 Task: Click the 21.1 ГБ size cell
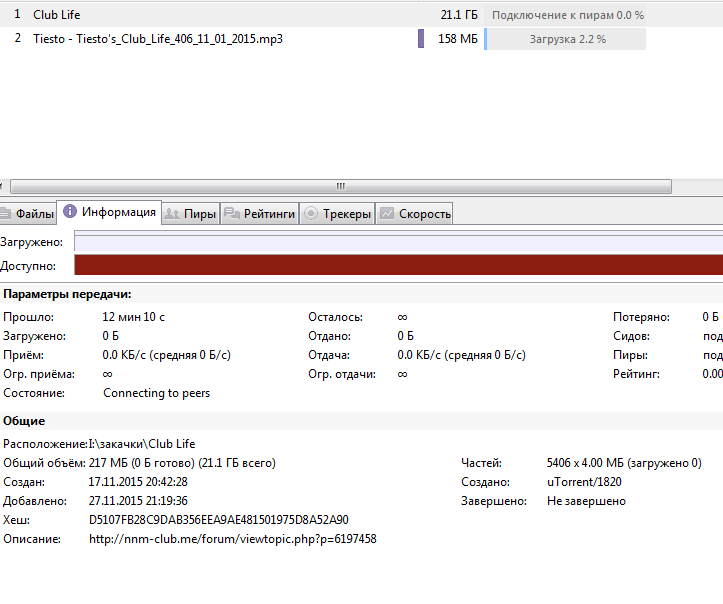click(459, 15)
